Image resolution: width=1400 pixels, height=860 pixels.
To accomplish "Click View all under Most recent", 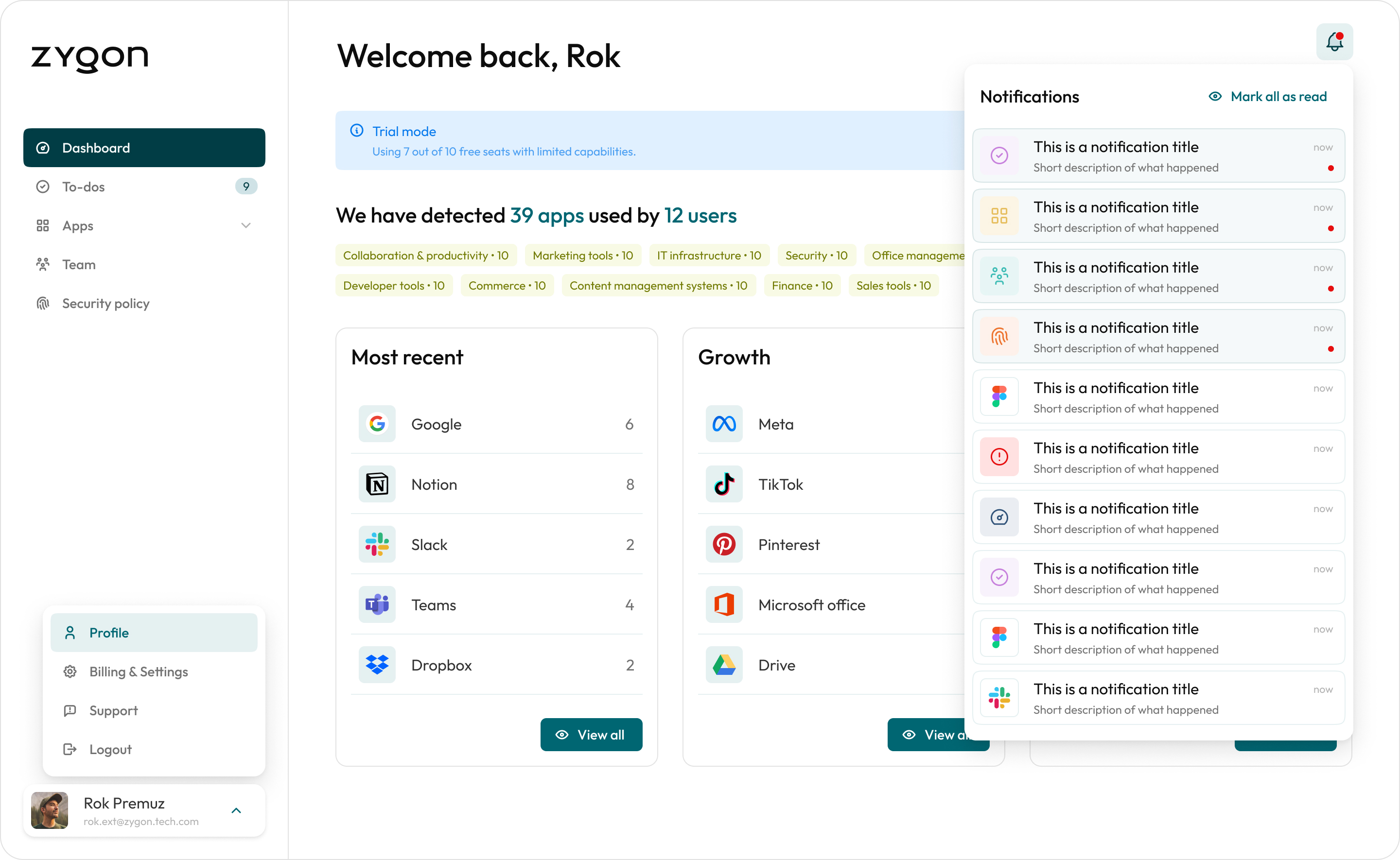I will 591,734.
